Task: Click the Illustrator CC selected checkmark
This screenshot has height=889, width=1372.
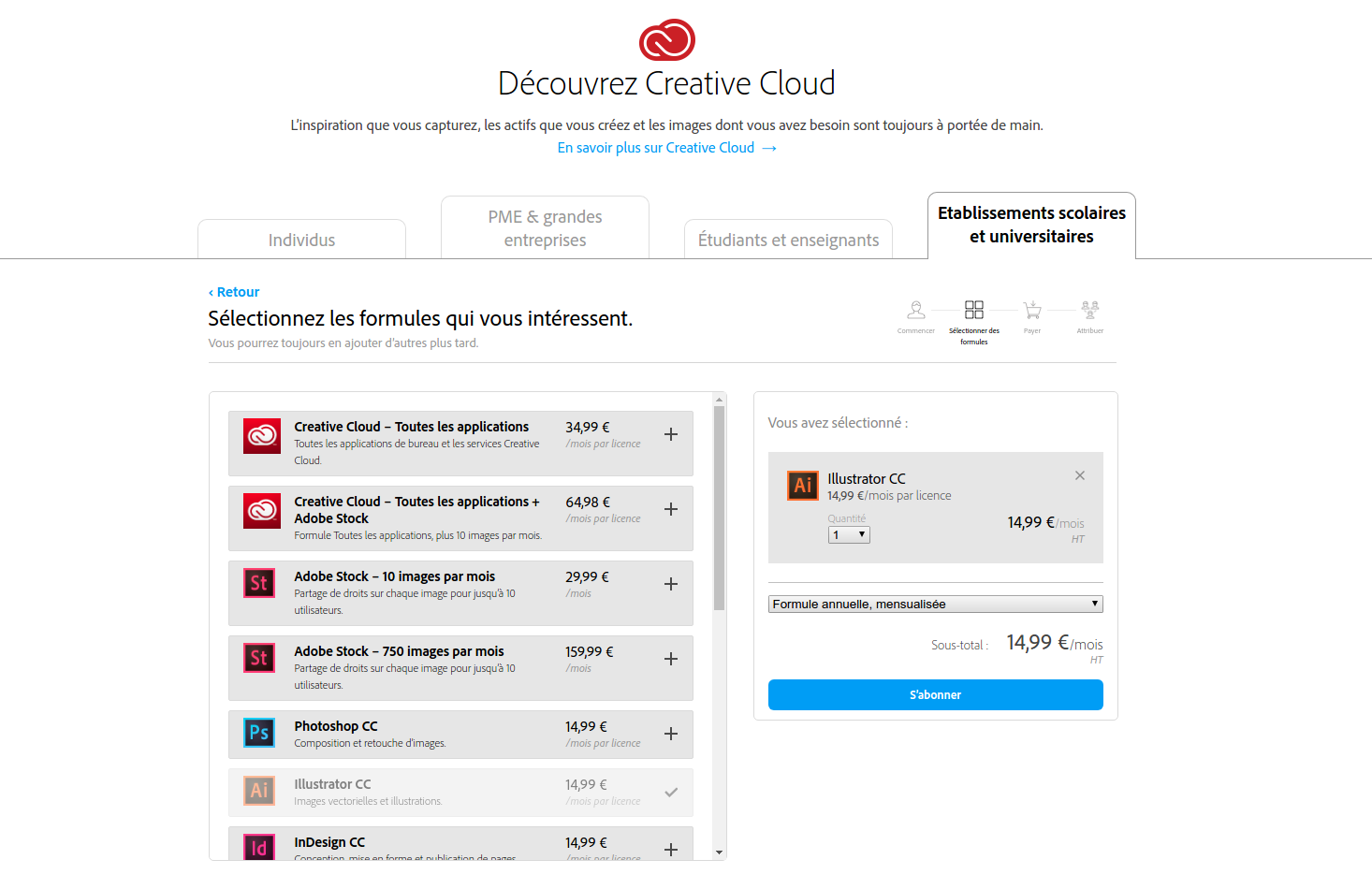Action: (671, 792)
